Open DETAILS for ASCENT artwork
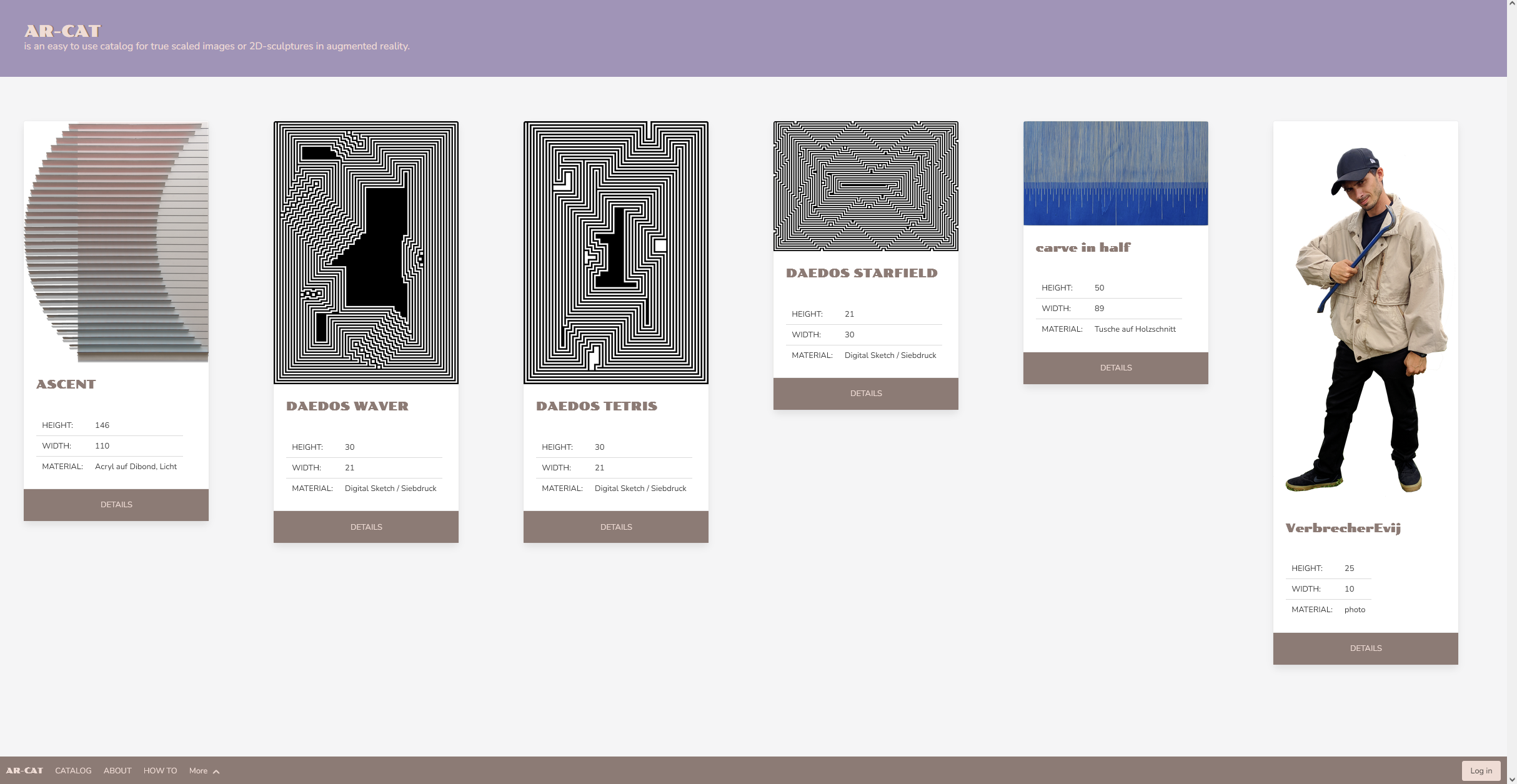 coord(116,505)
